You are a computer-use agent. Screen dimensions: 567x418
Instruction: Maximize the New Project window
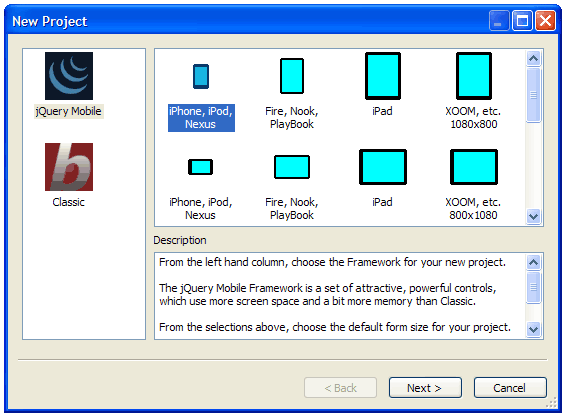[523, 21]
